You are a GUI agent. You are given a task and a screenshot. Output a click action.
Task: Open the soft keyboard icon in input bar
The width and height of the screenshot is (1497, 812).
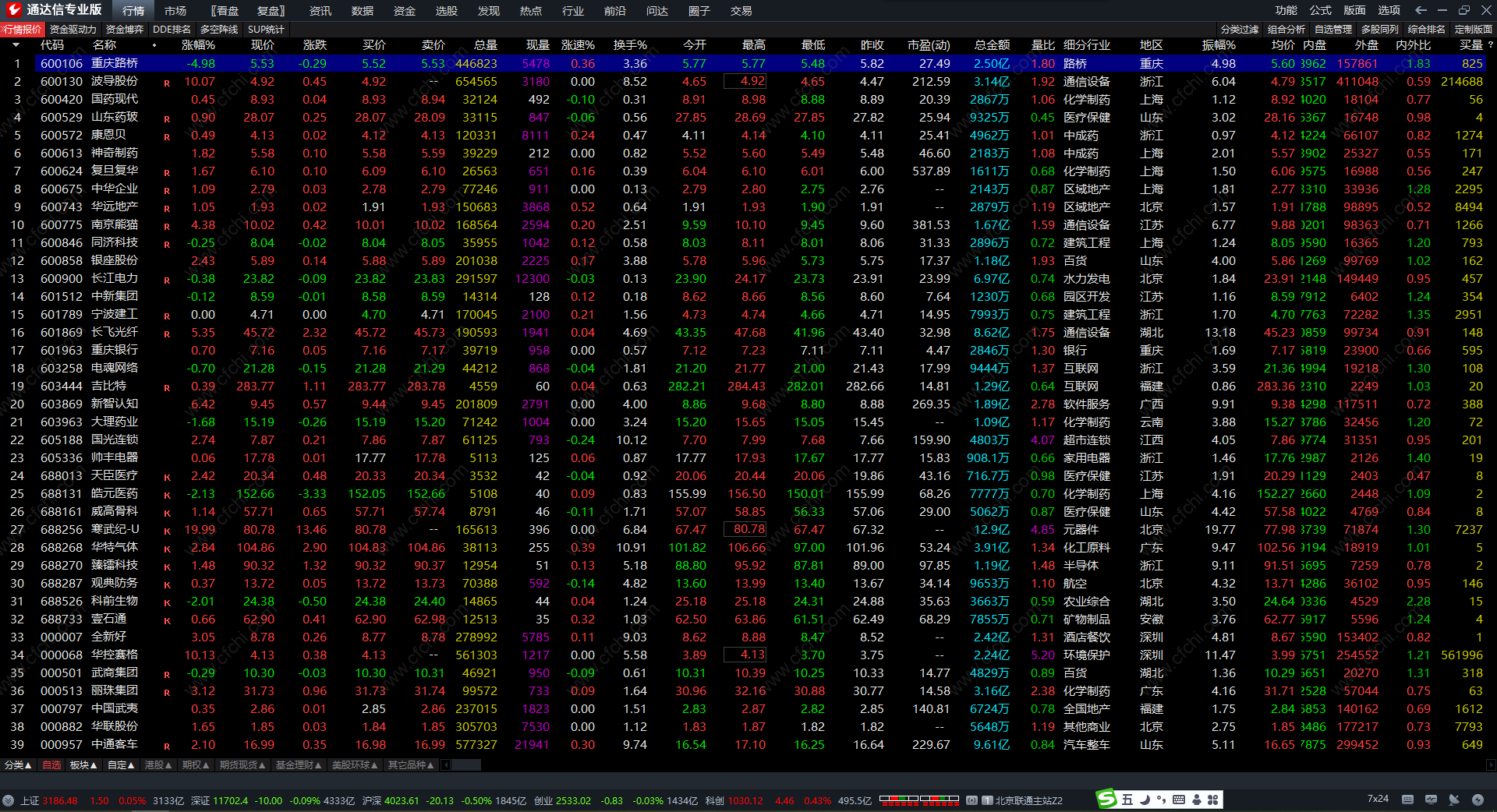1179,800
